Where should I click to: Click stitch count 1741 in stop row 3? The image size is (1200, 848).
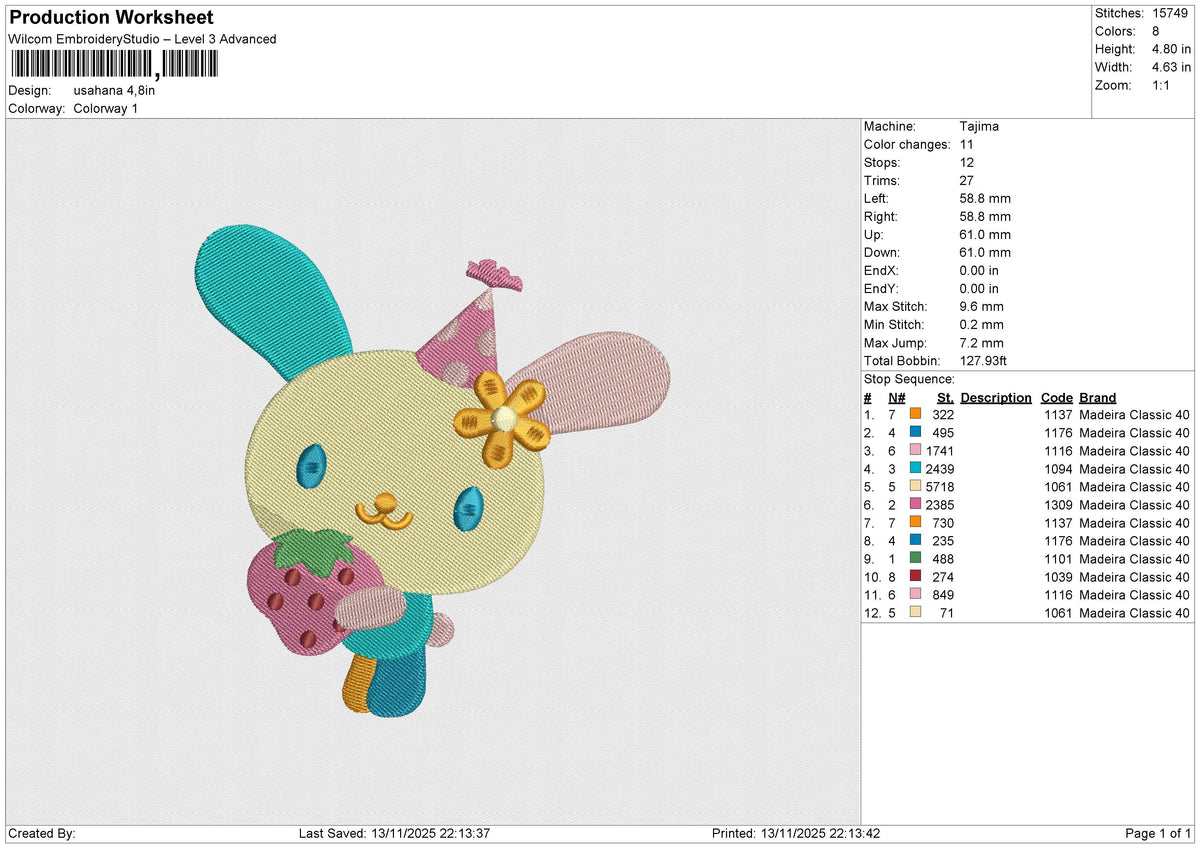(x=940, y=451)
